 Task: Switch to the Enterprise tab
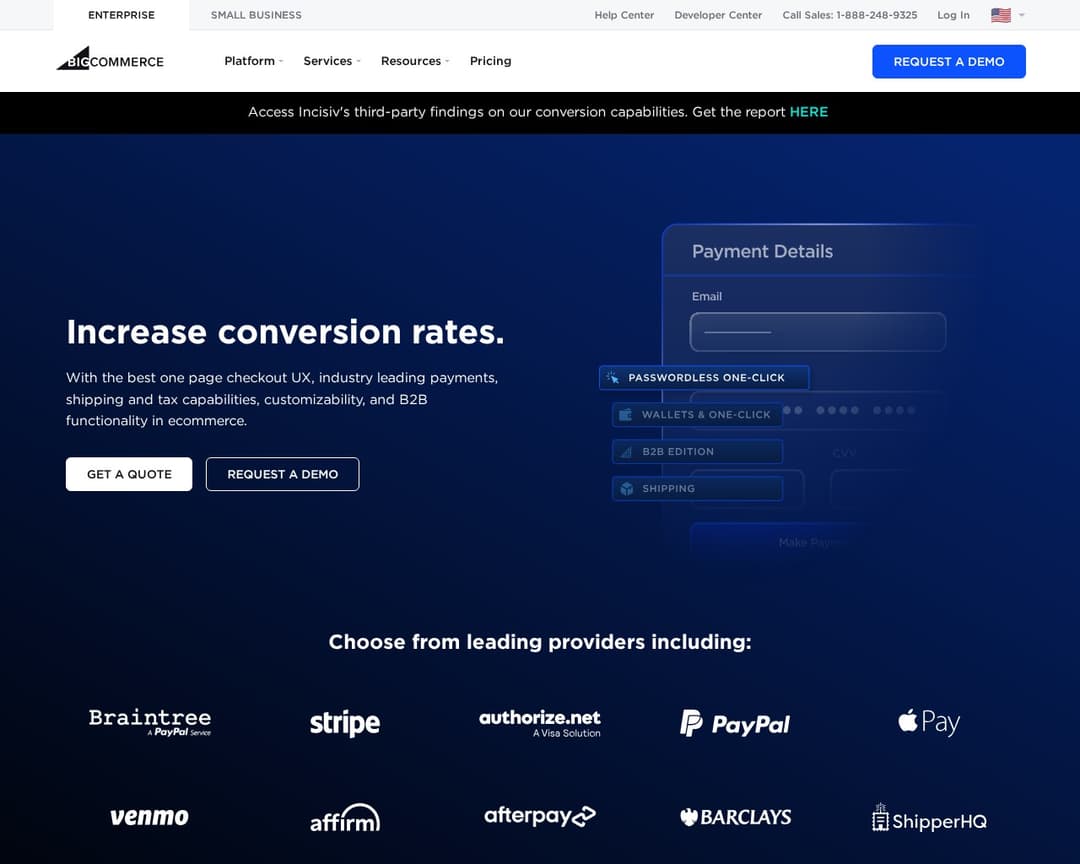[x=121, y=14]
